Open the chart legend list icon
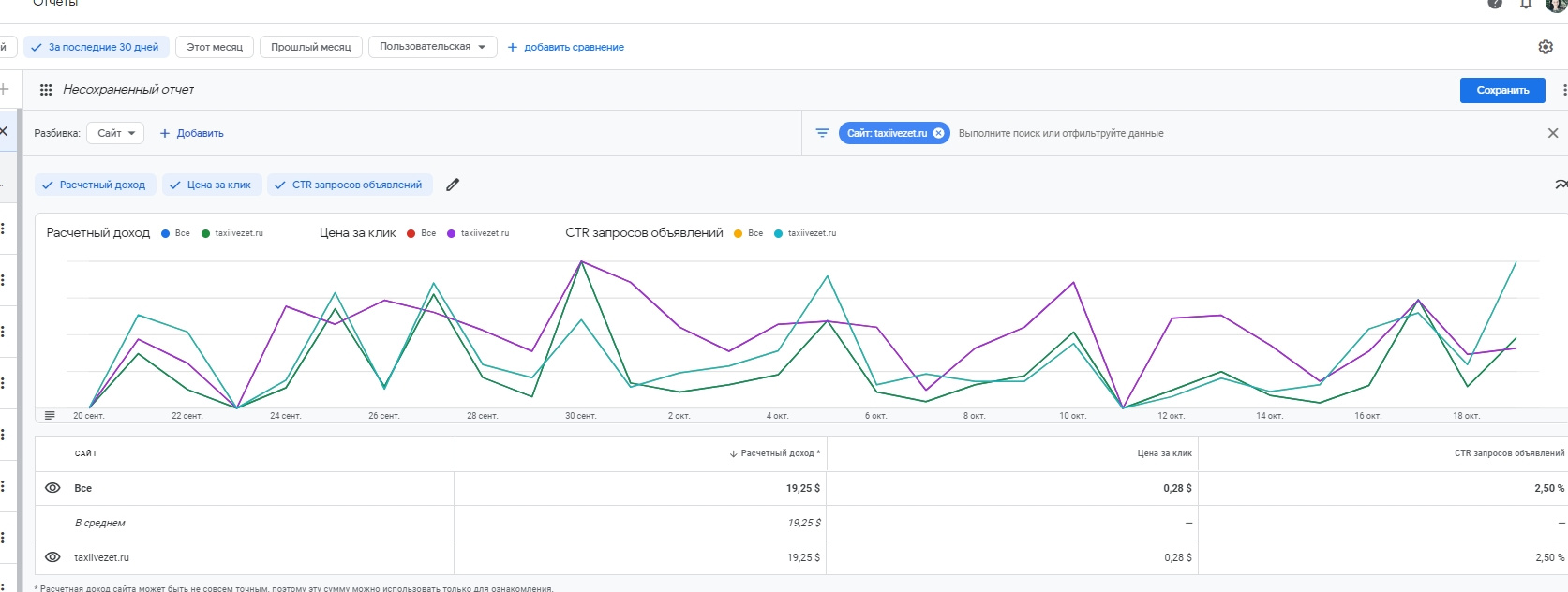Viewport: 1568px width, 592px height. (x=51, y=415)
